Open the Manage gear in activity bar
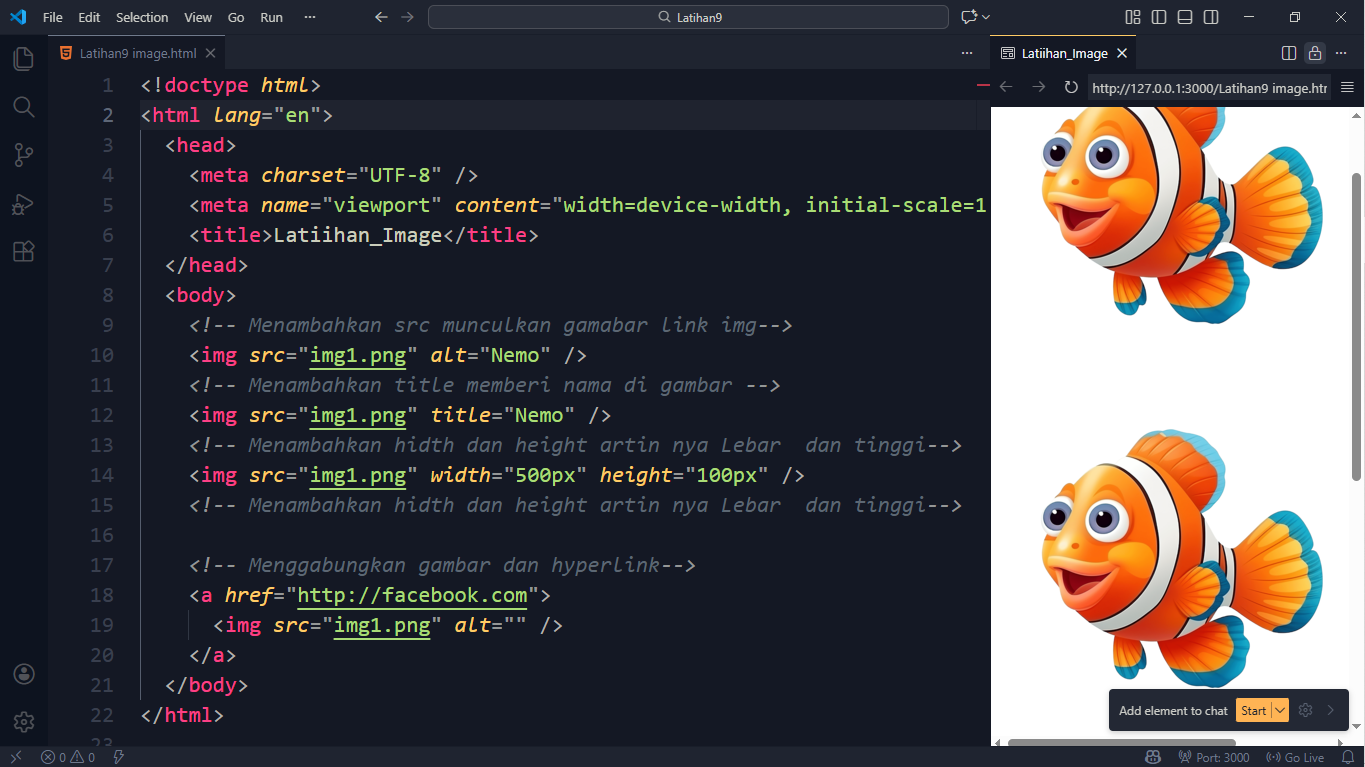 (x=24, y=721)
